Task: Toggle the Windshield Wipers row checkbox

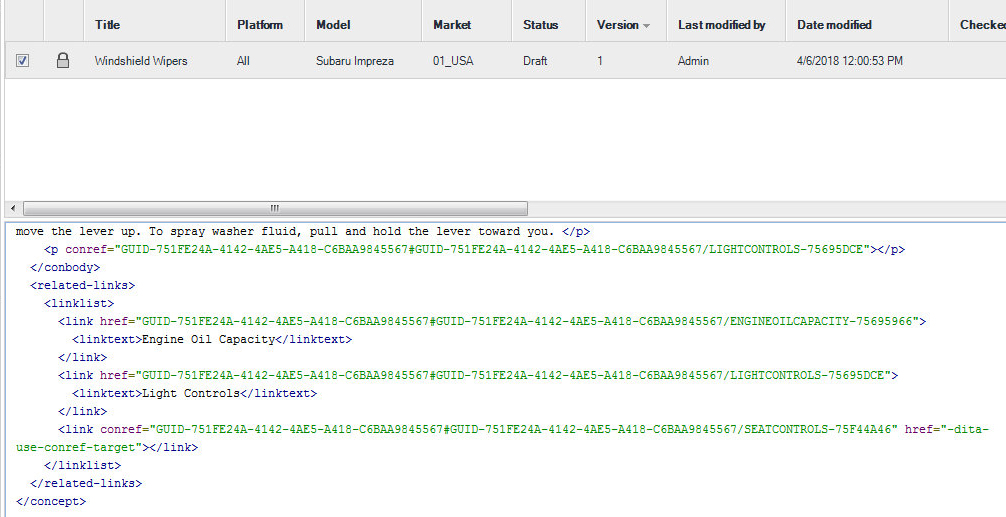Action: coord(23,61)
